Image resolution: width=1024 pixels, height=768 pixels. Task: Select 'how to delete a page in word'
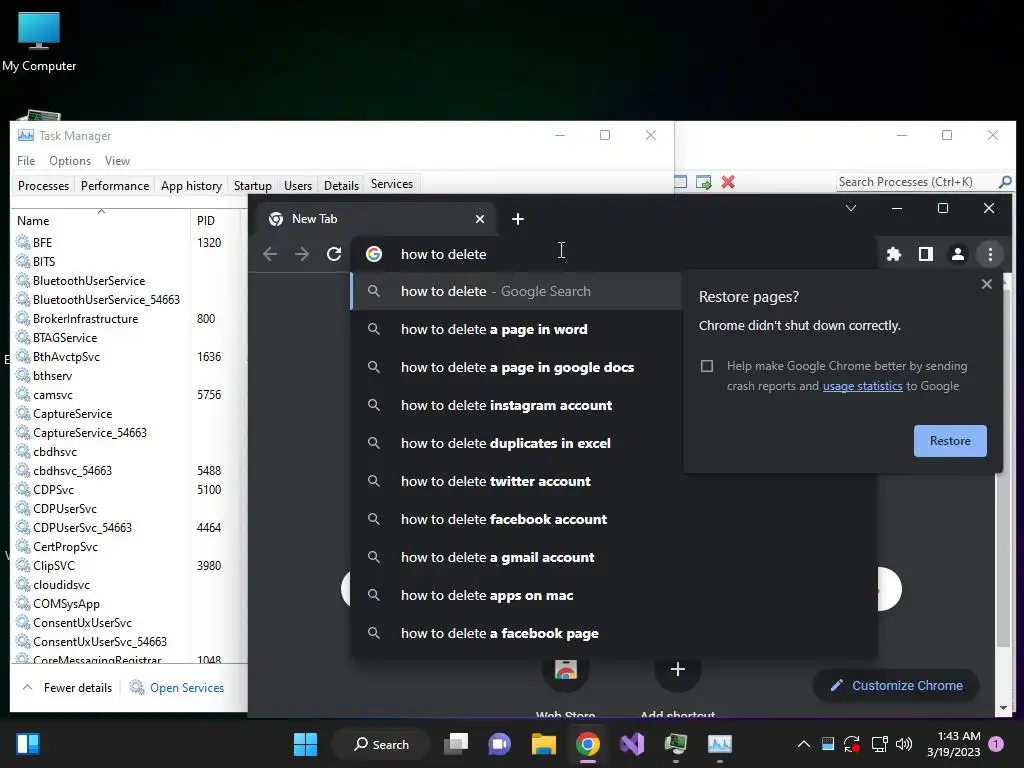click(516, 329)
